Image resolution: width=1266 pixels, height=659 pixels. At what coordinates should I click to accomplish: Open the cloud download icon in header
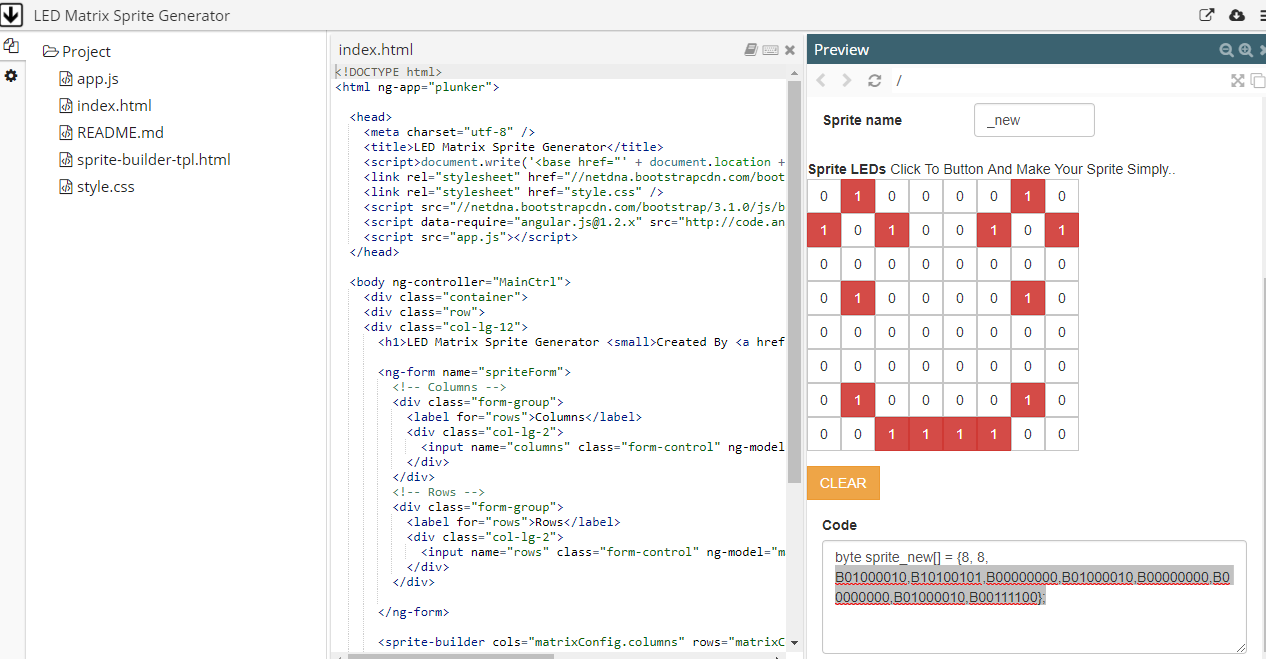1236,15
